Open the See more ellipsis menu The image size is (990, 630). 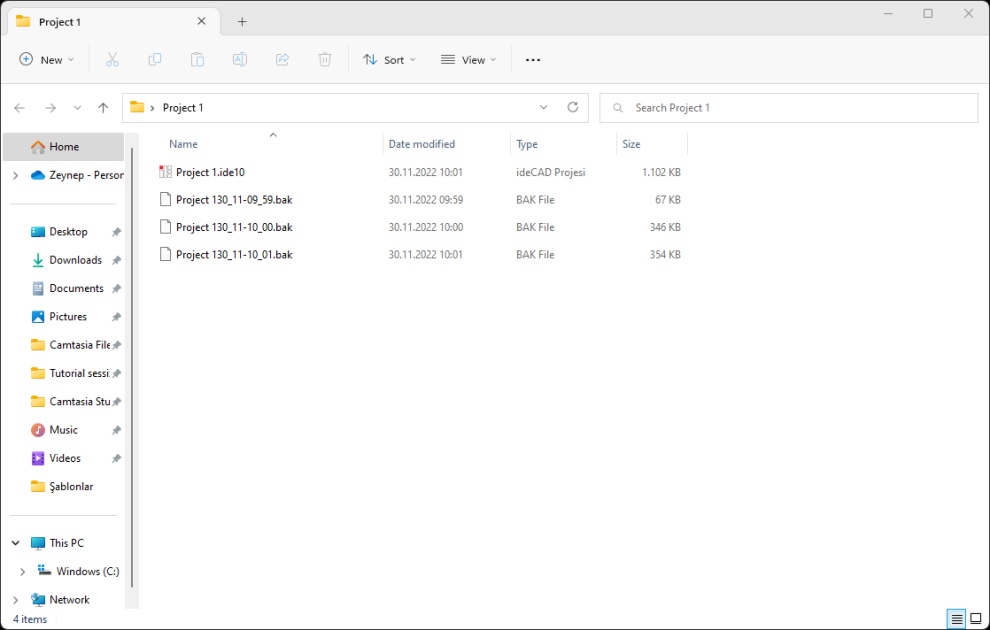coord(533,60)
